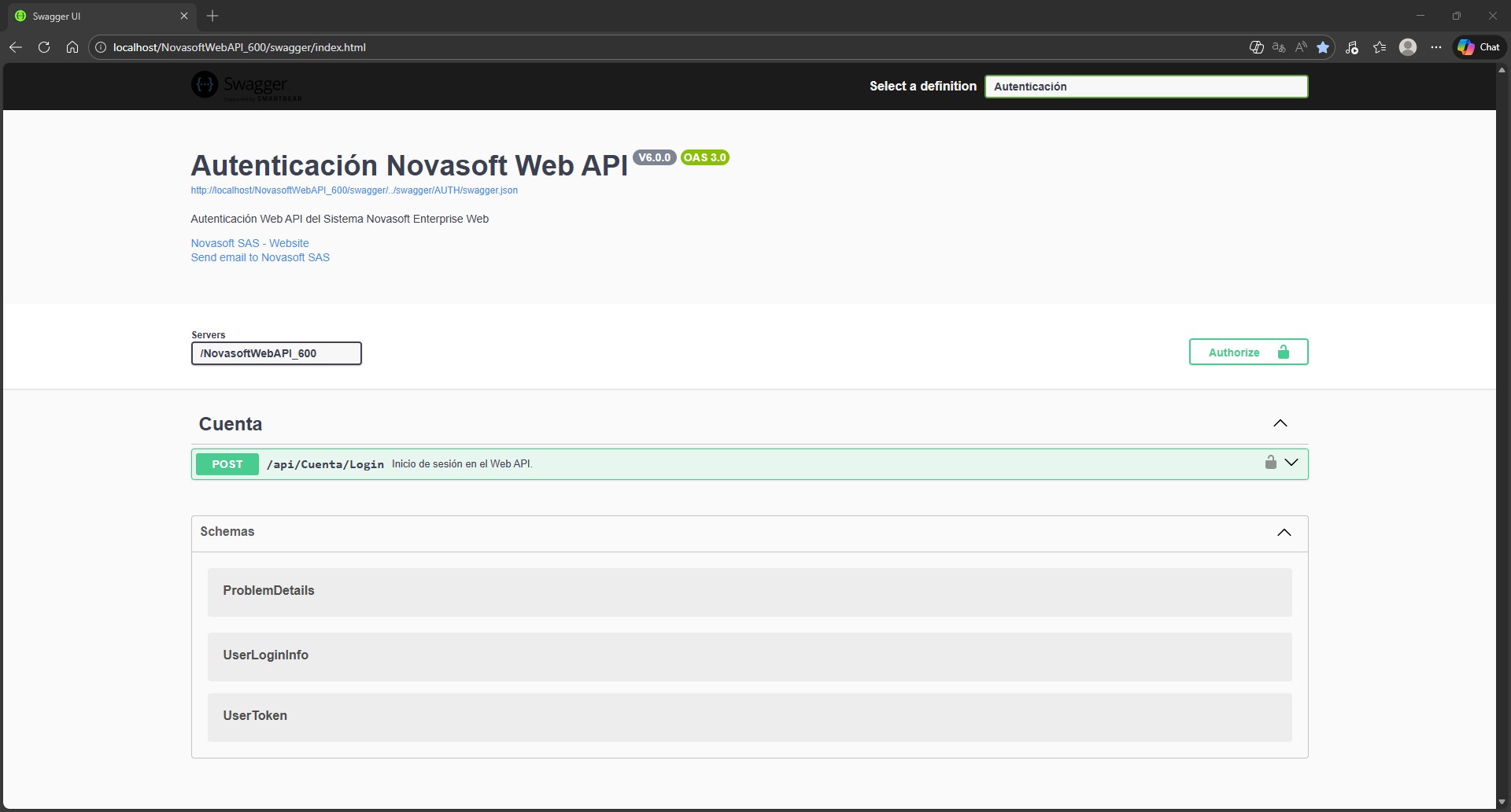Open the browser home page

[72, 47]
